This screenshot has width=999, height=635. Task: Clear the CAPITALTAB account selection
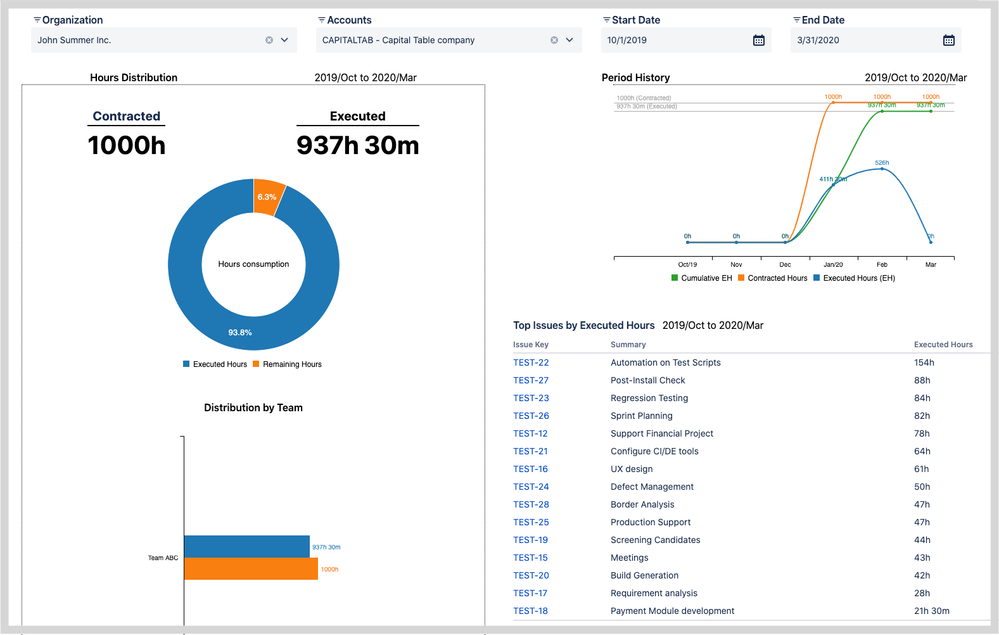click(x=554, y=40)
